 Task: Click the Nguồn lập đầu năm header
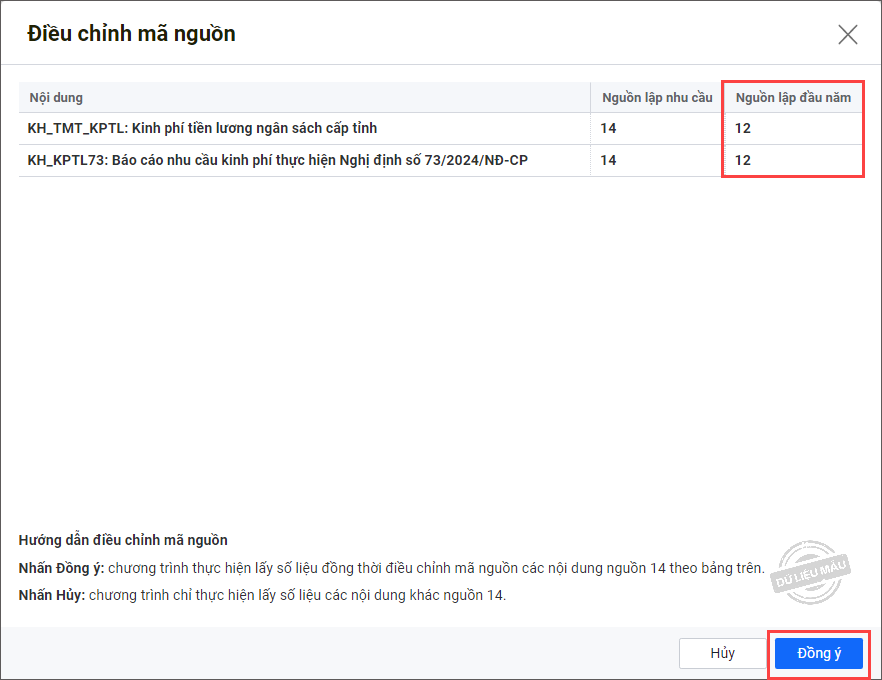coord(793,98)
